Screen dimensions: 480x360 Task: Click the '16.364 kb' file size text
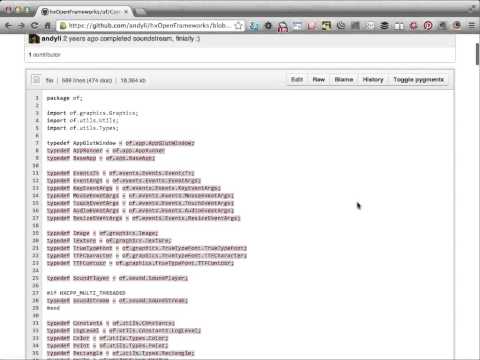pyautogui.click(x=133, y=80)
